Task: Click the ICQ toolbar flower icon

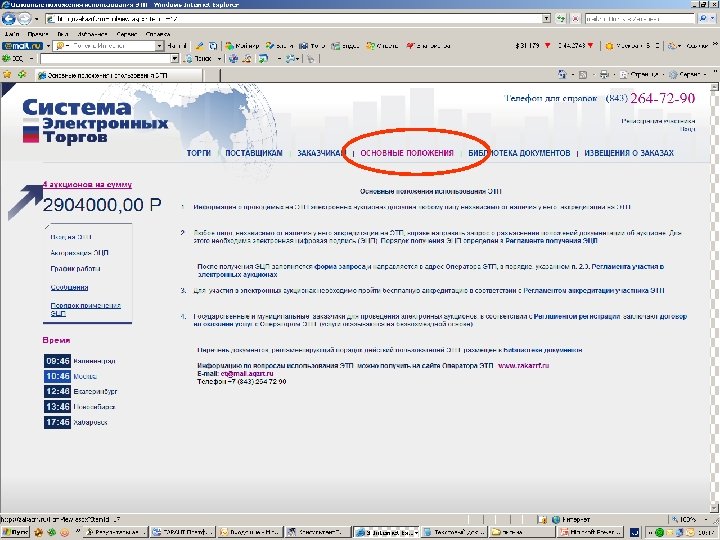Action: 6,58
